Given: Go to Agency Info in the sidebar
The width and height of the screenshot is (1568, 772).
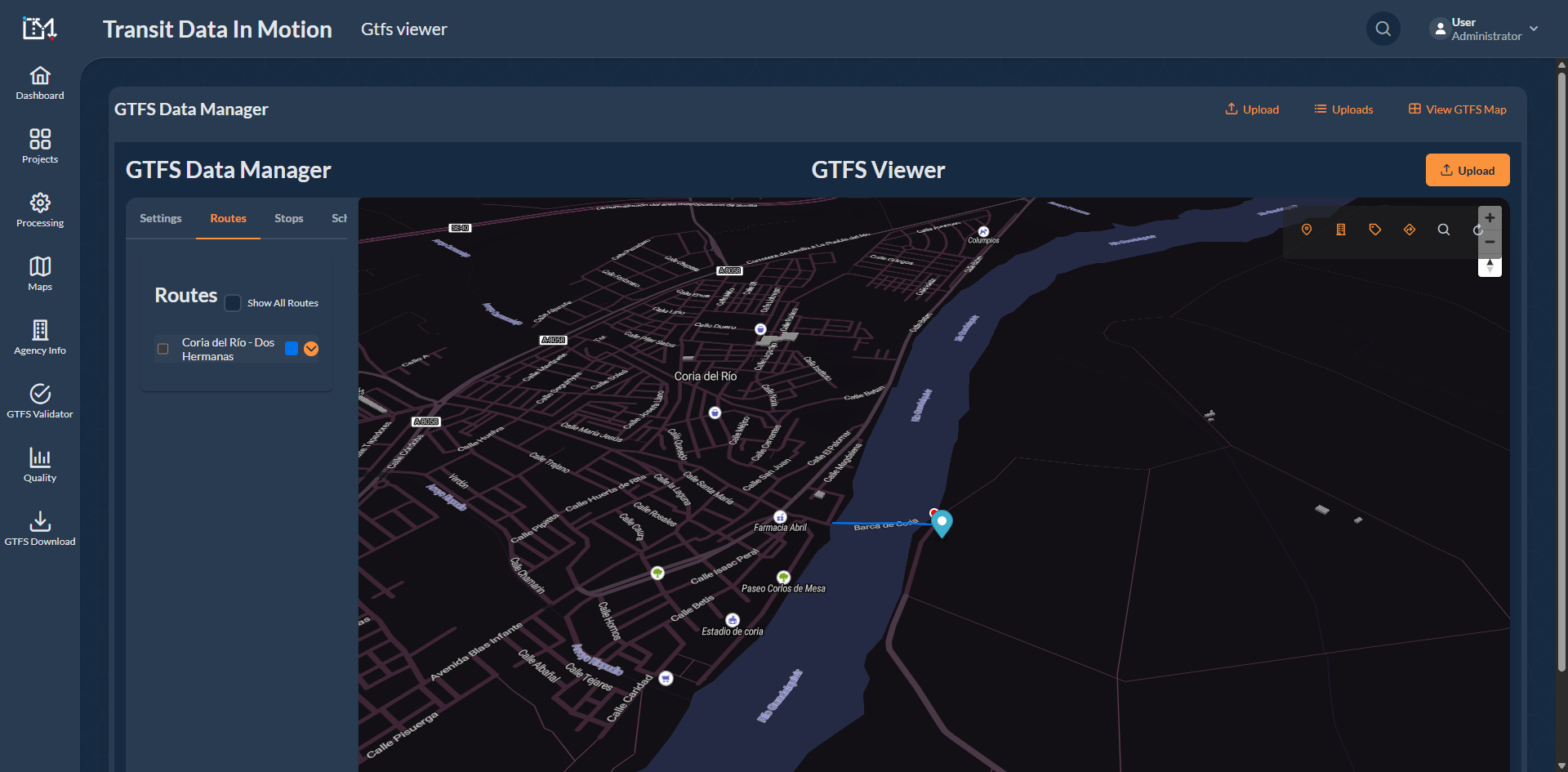Looking at the screenshot, I should point(40,337).
